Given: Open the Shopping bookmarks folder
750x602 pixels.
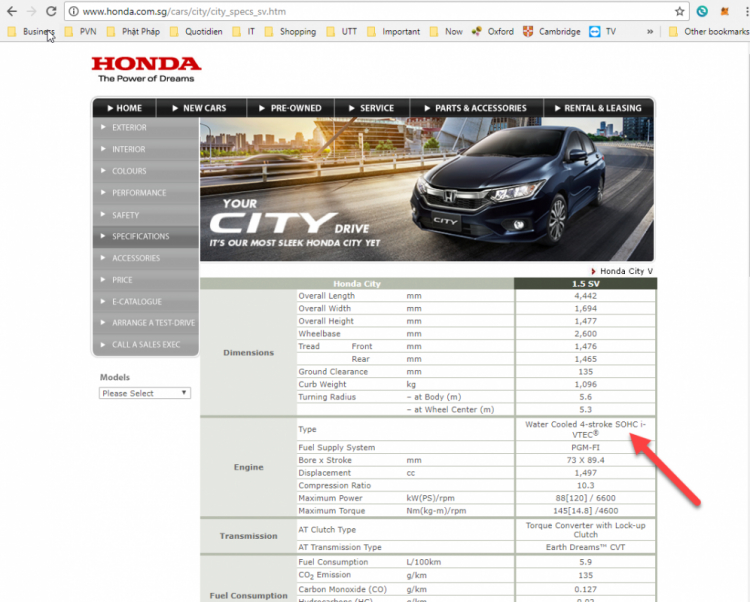Looking at the screenshot, I should pos(291,32).
